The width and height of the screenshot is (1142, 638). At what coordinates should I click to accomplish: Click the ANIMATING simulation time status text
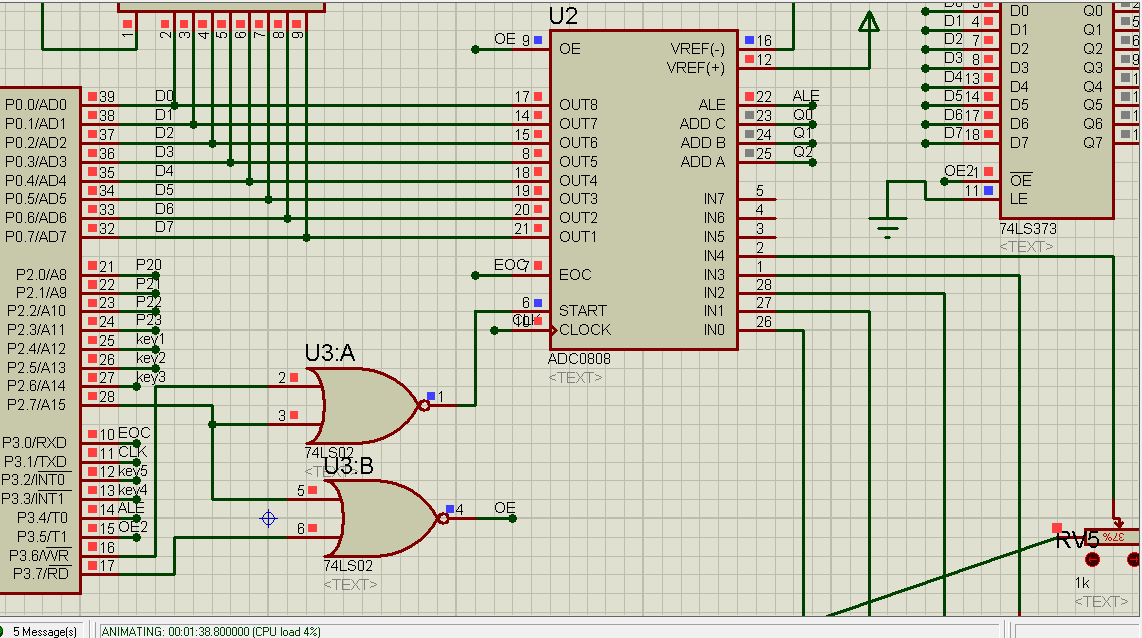pos(211,631)
